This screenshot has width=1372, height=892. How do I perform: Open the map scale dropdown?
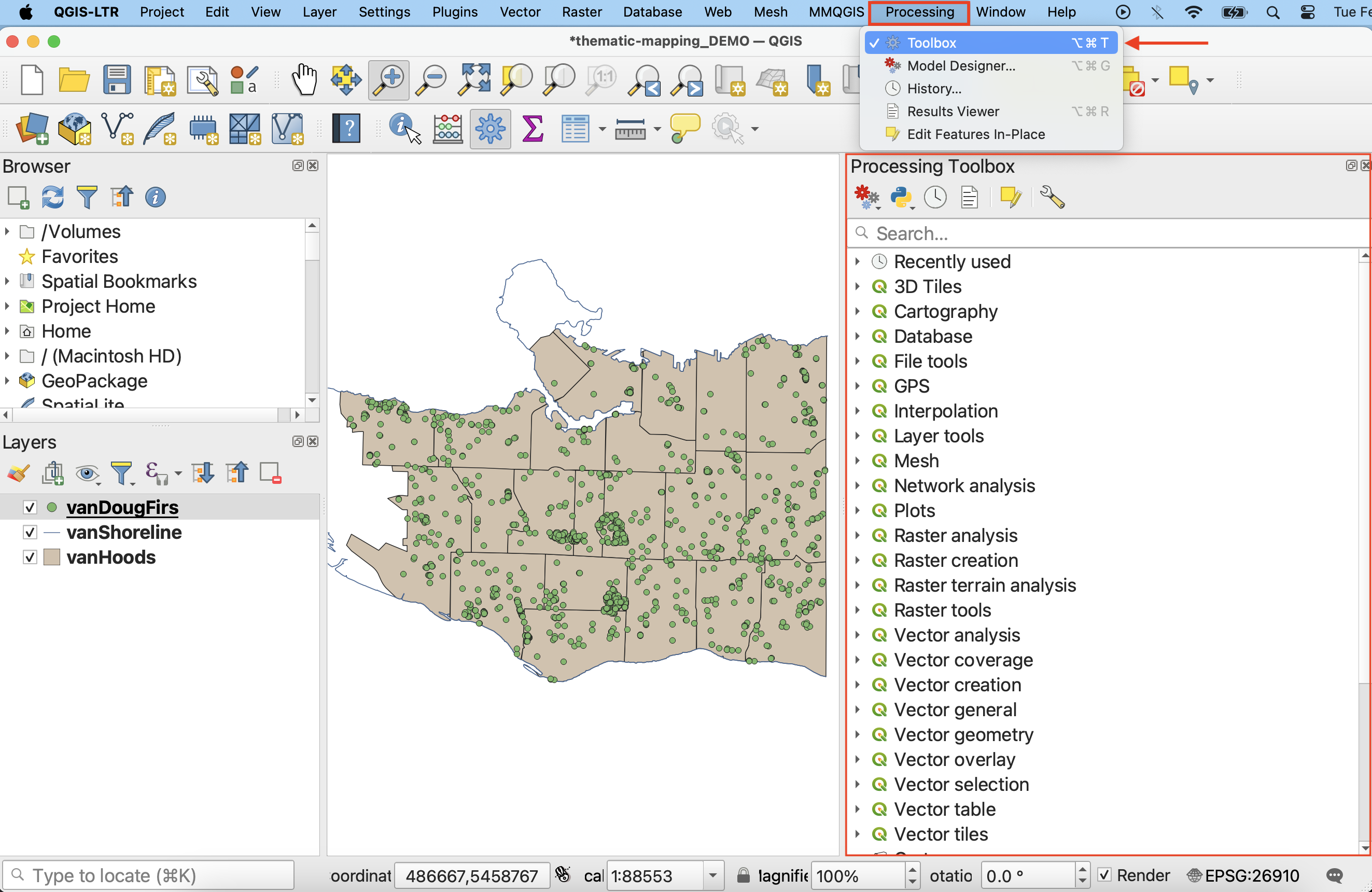[713, 876]
